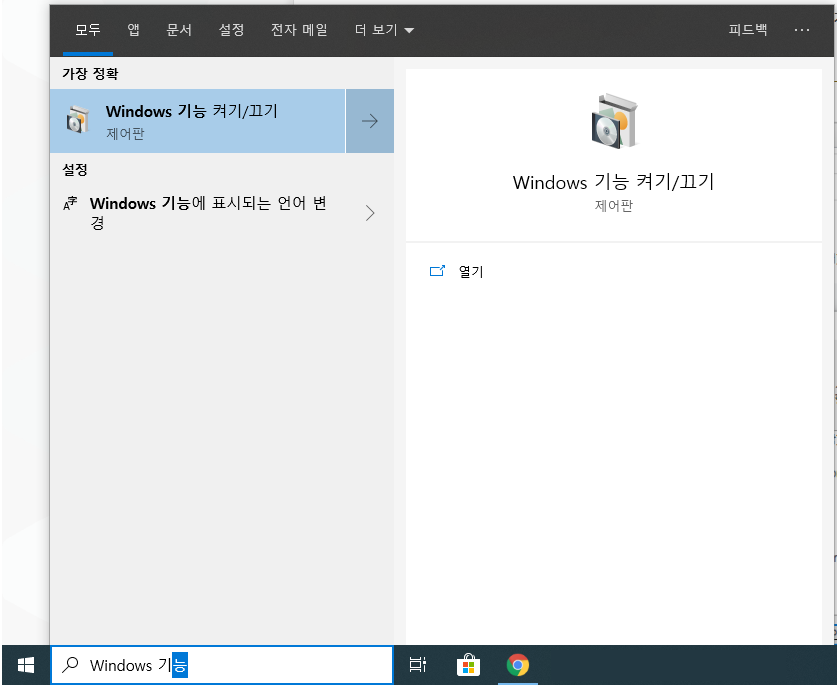Expand chevron for 언어 변경 result
This screenshot has height=687, width=837.
pyautogui.click(x=370, y=213)
